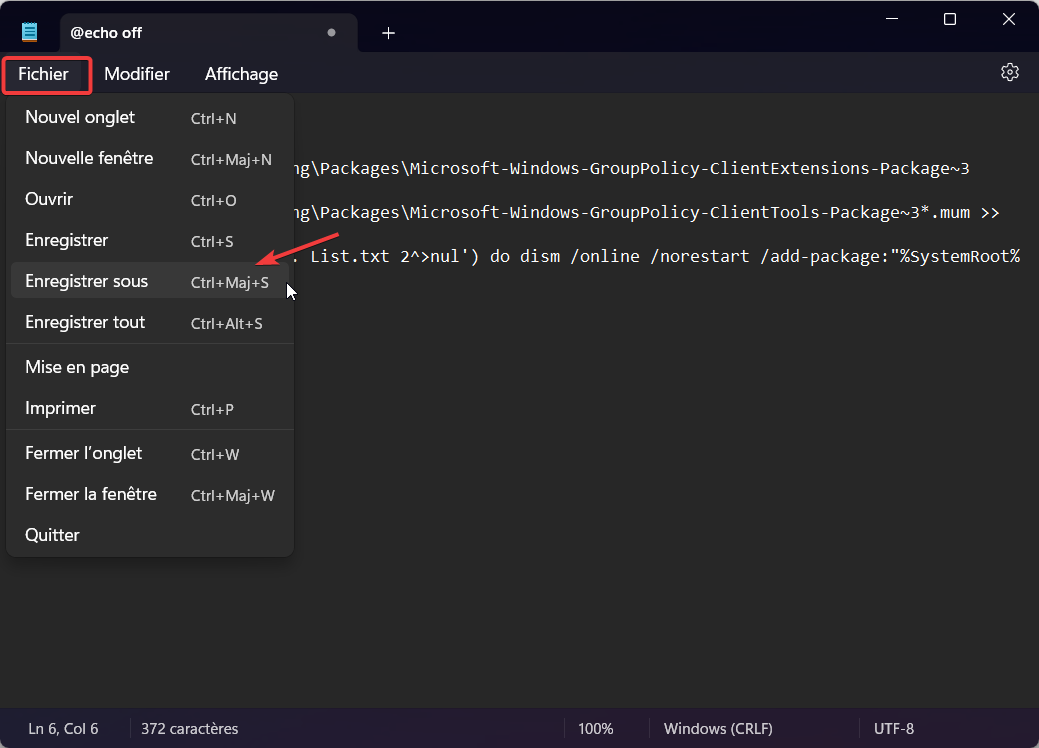1039x748 pixels.
Task: Click the Windows (CRLF) line ending indicator
Action: coord(718,729)
